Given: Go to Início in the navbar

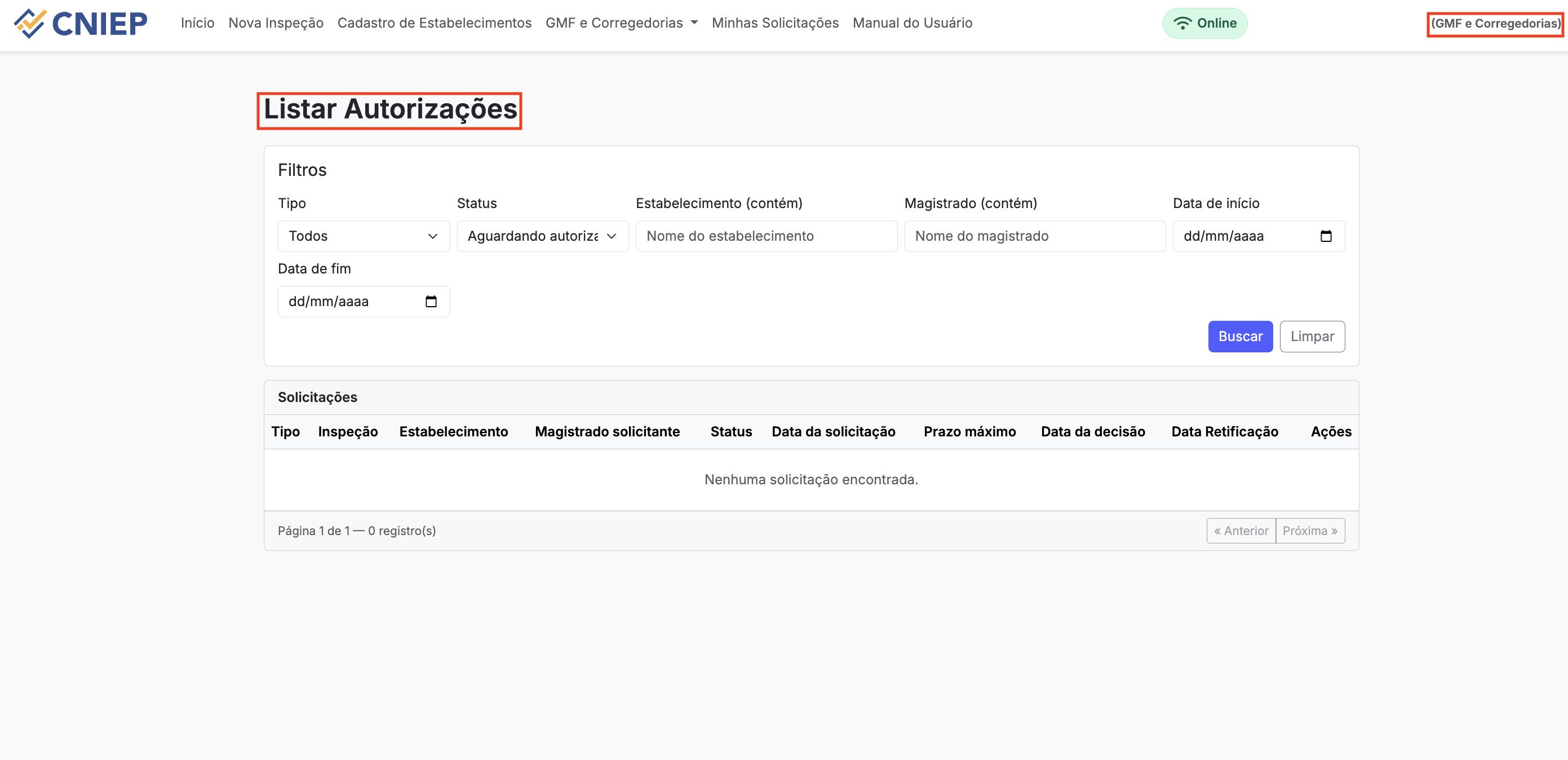Looking at the screenshot, I should (x=197, y=23).
